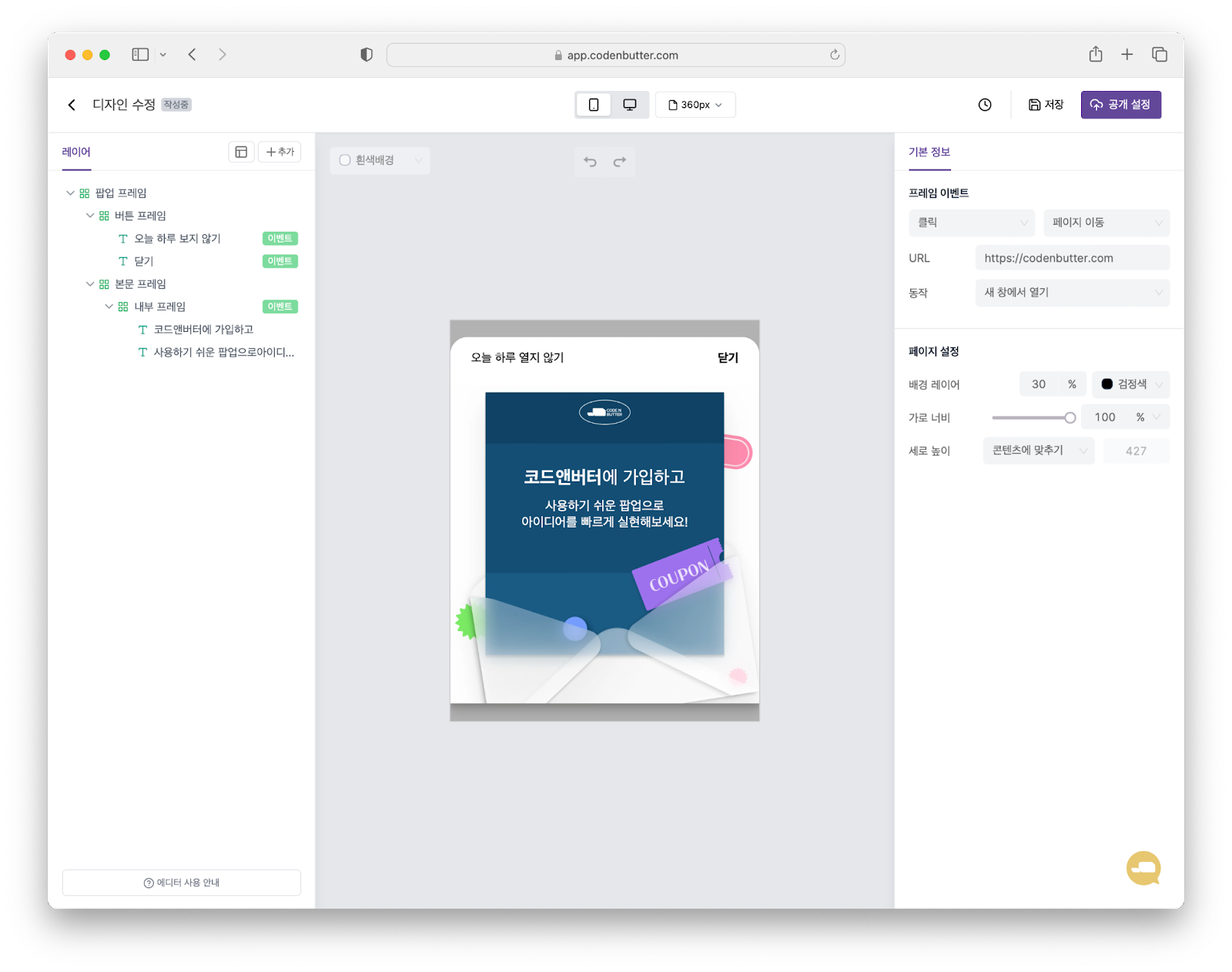The height and width of the screenshot is (972, 1232).
Task: Open the 가로 너비 % unit dropdown
Action: (x=1148, y=417)
